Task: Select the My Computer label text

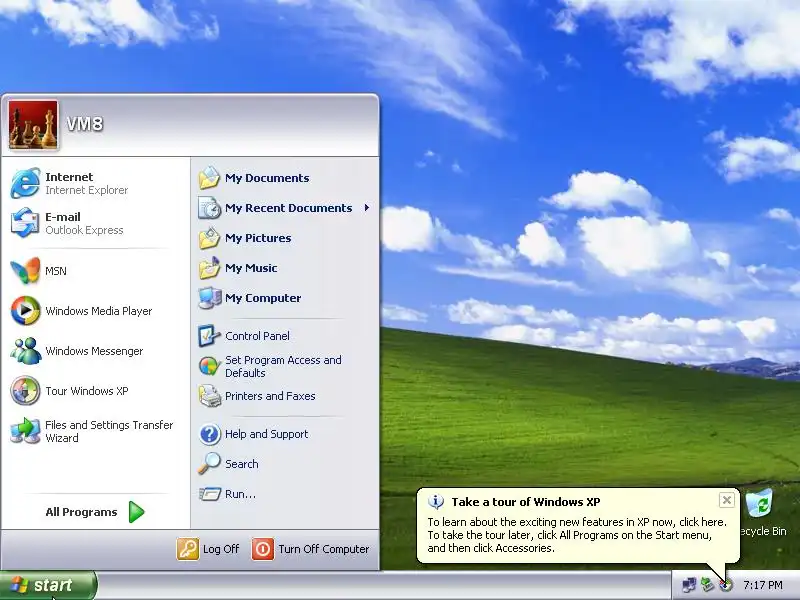Action: (x=263, y=298)
